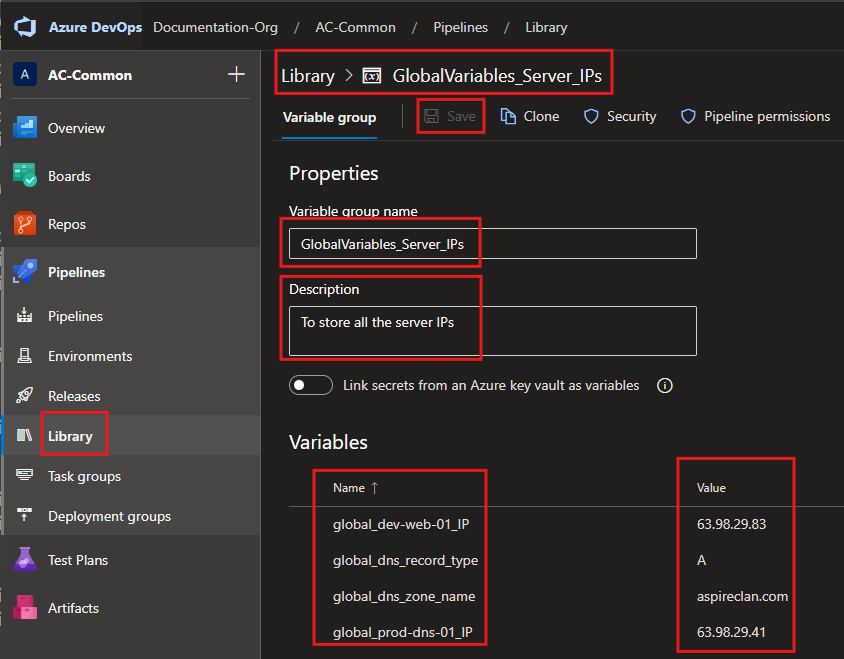Click AC-Common breadcrumb link in header

coord(355,27)
